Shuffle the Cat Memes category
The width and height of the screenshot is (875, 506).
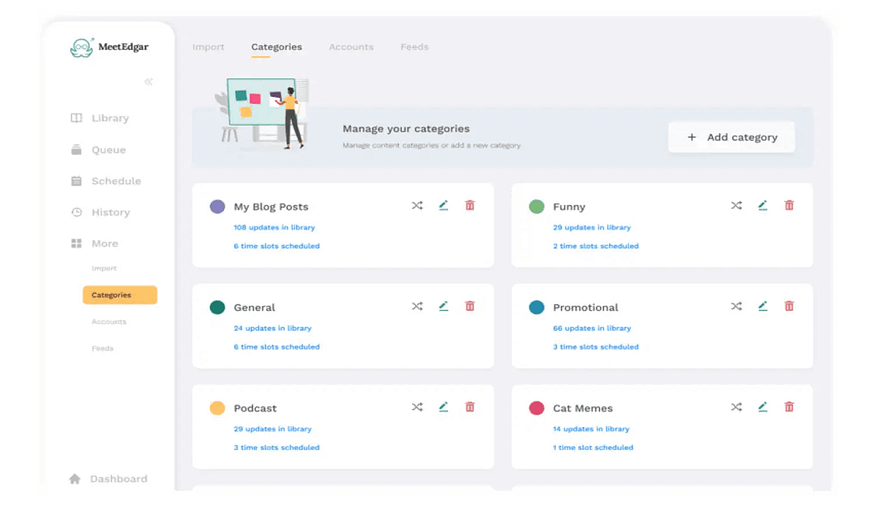pos(736,407)
